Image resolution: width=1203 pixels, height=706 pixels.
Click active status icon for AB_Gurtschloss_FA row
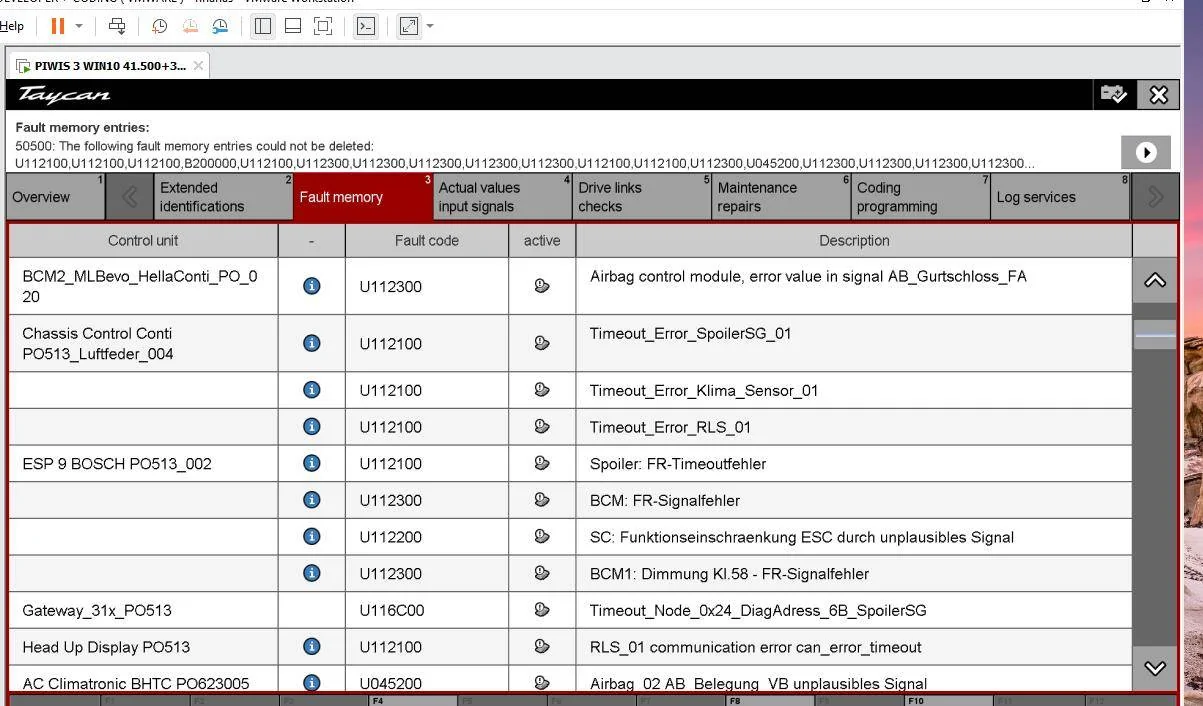coord(542,286)
